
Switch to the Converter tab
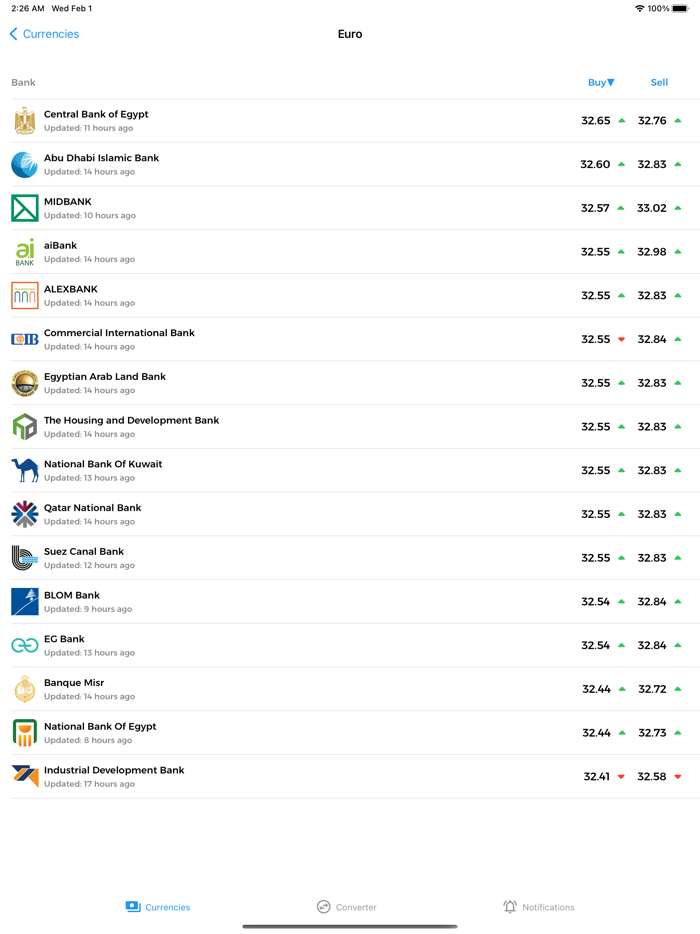[x=347, y=907]
